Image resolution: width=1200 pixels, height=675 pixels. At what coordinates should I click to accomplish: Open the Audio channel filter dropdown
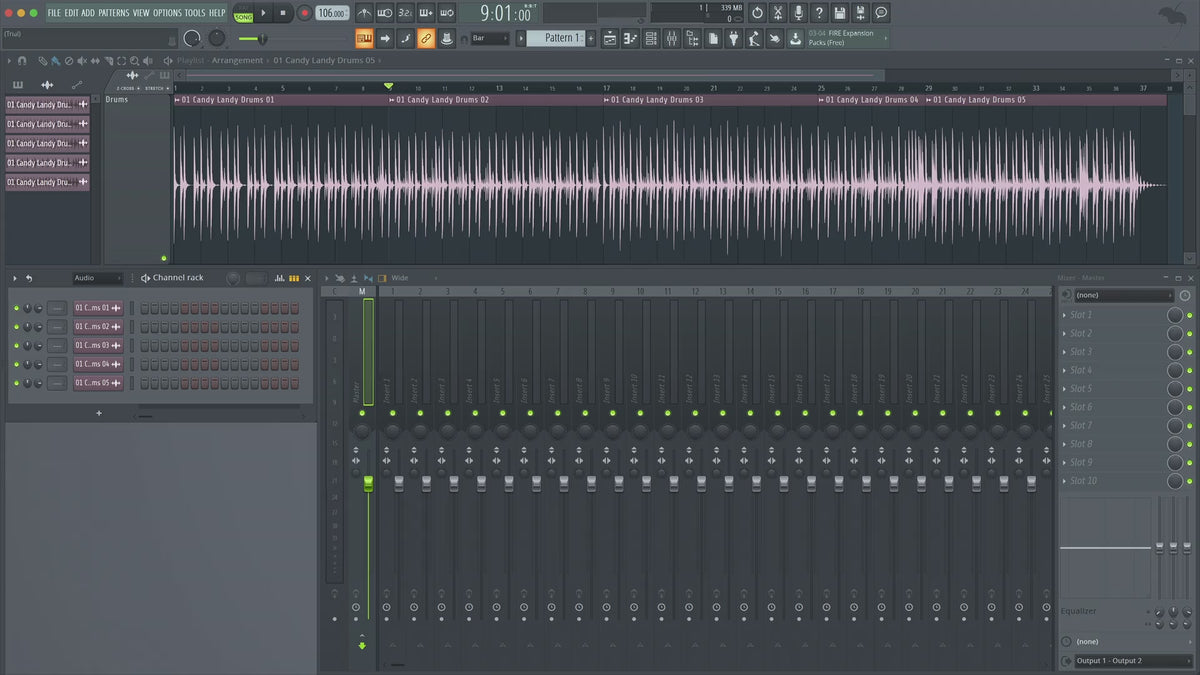[x=97, y=278]
